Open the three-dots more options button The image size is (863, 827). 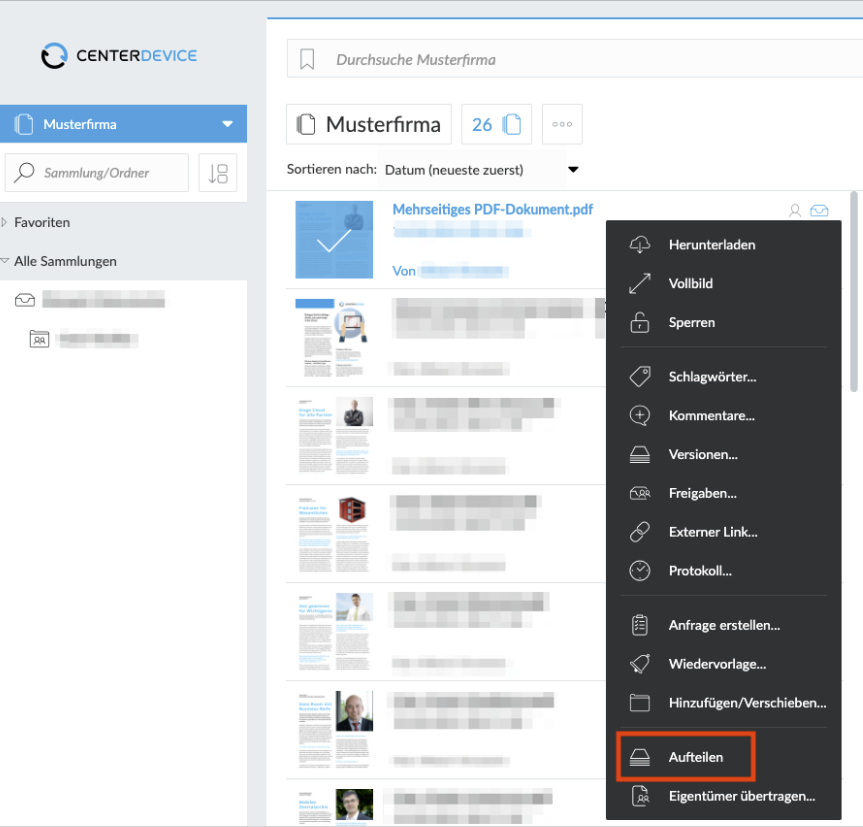562,124
